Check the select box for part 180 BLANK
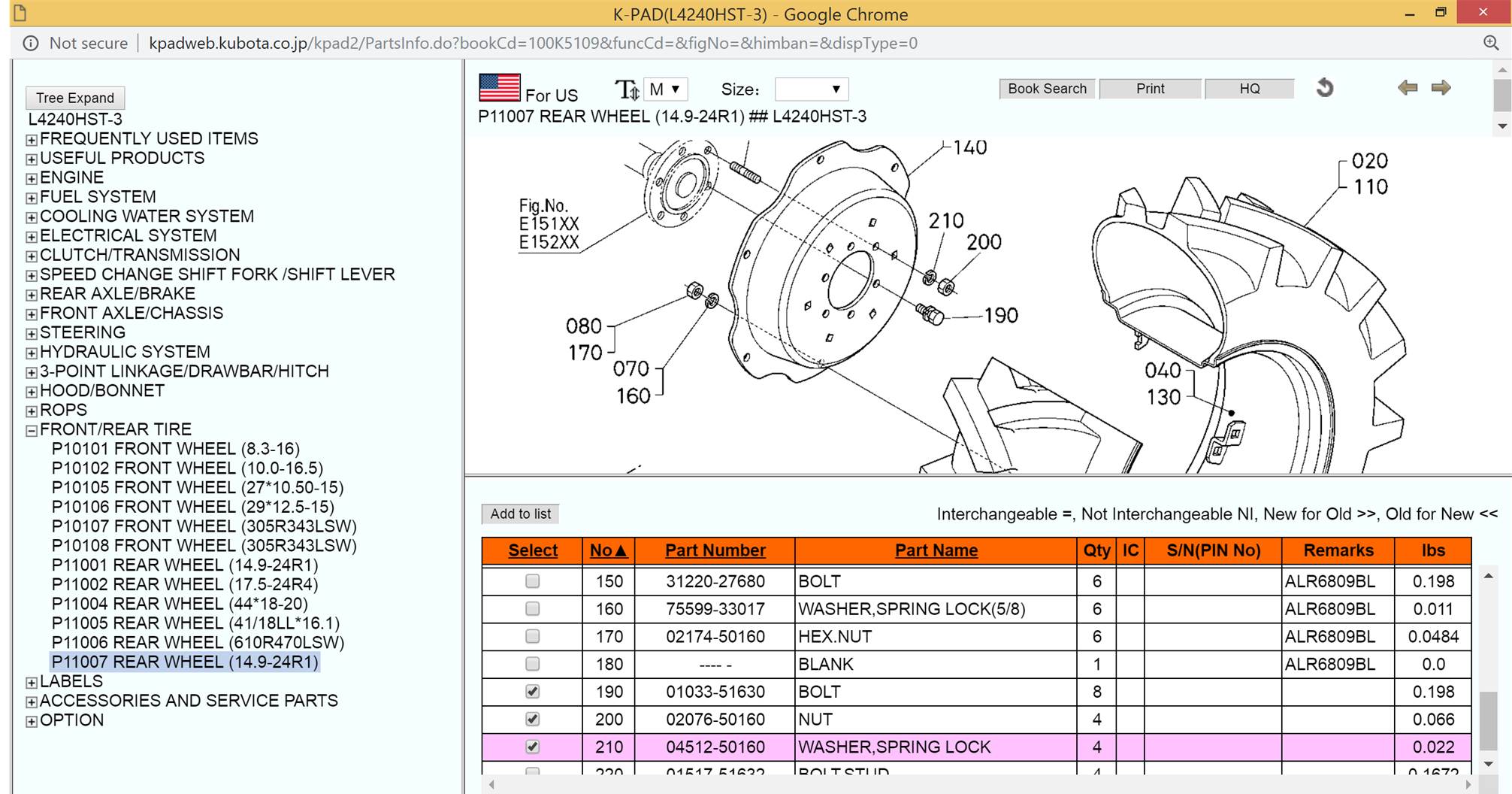Image resolution: width=1512 pixels, height=794 pixels. [532, 664]
